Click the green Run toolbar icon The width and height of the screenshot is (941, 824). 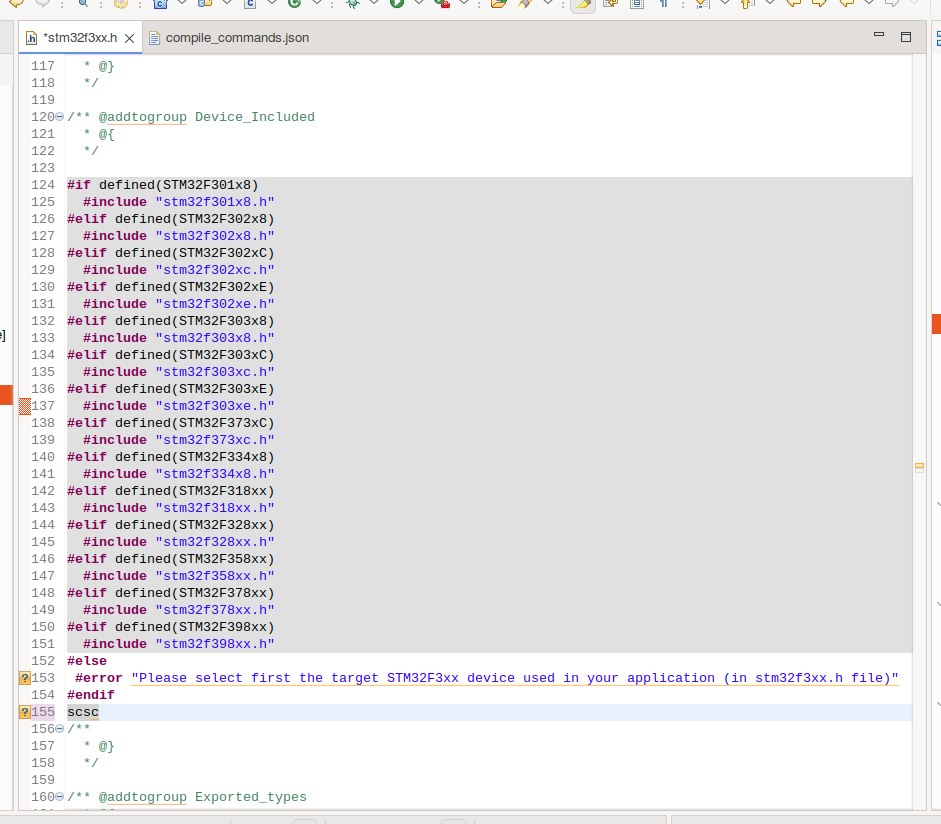(396, 3)
